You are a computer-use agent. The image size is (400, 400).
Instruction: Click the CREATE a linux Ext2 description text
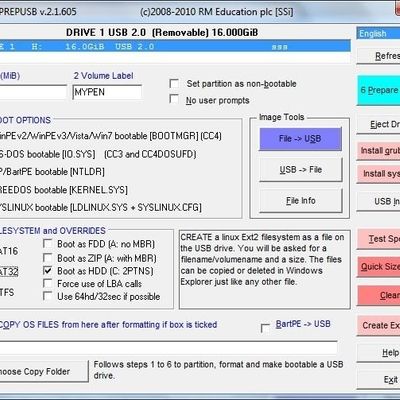point(262,259)
